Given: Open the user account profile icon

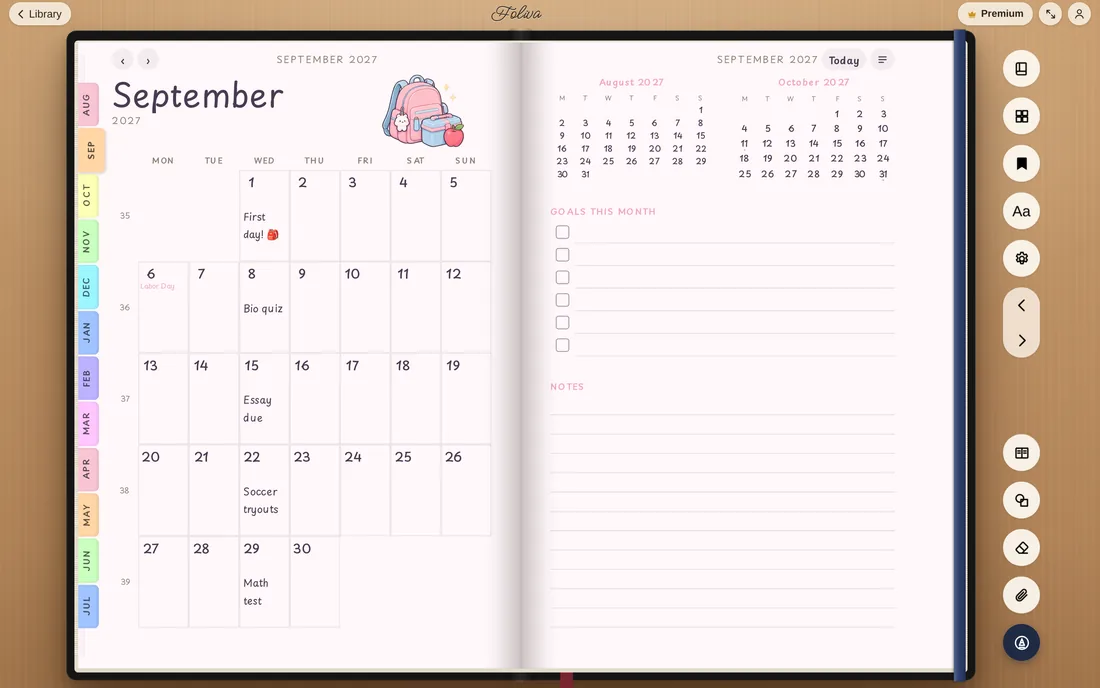Looking at the screenshot, I should pyautogui.click(x=1079, y=14).
